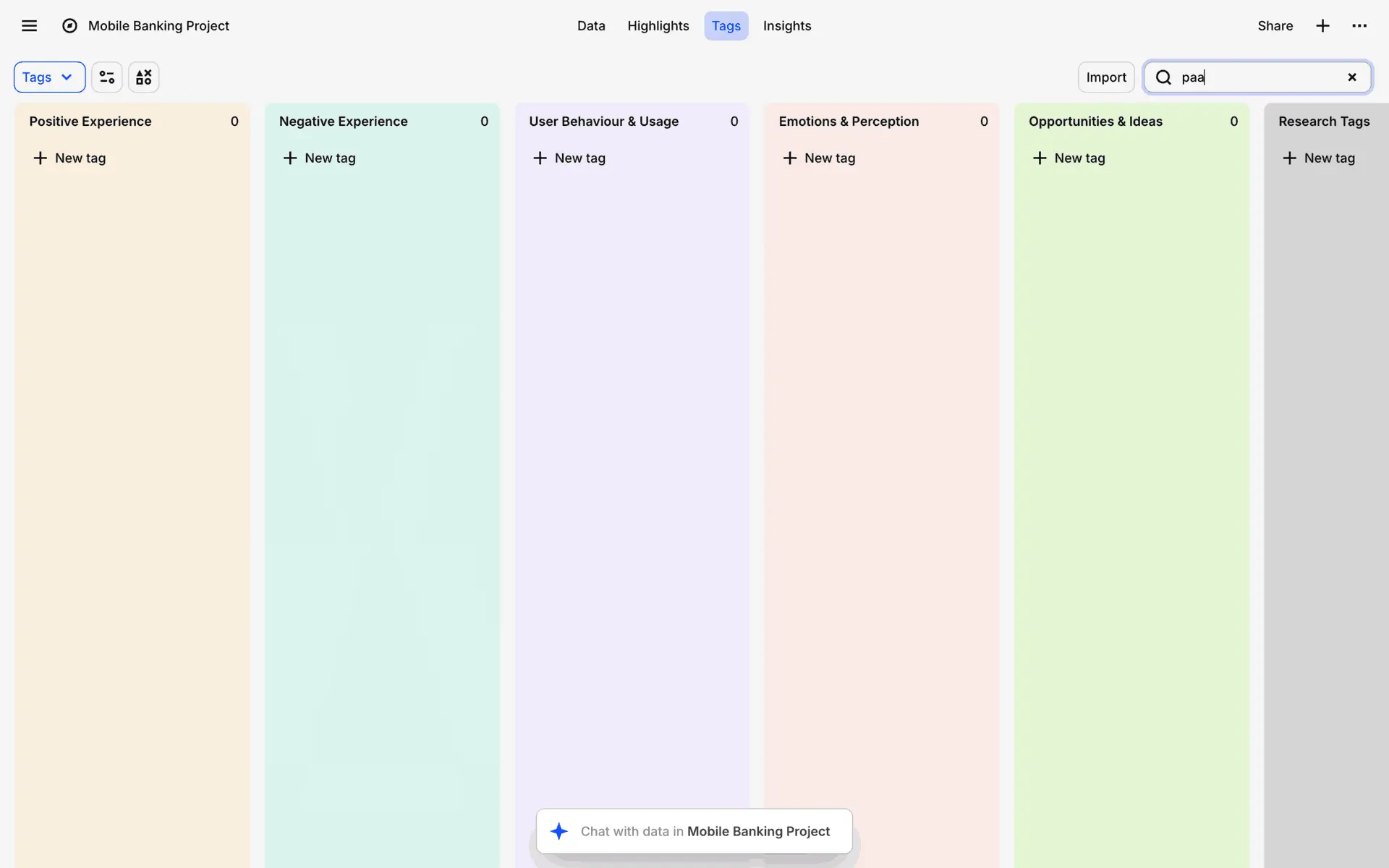1389x868 pixels.
Task: Open the hamburger sidebar menu
Action: 29,26
